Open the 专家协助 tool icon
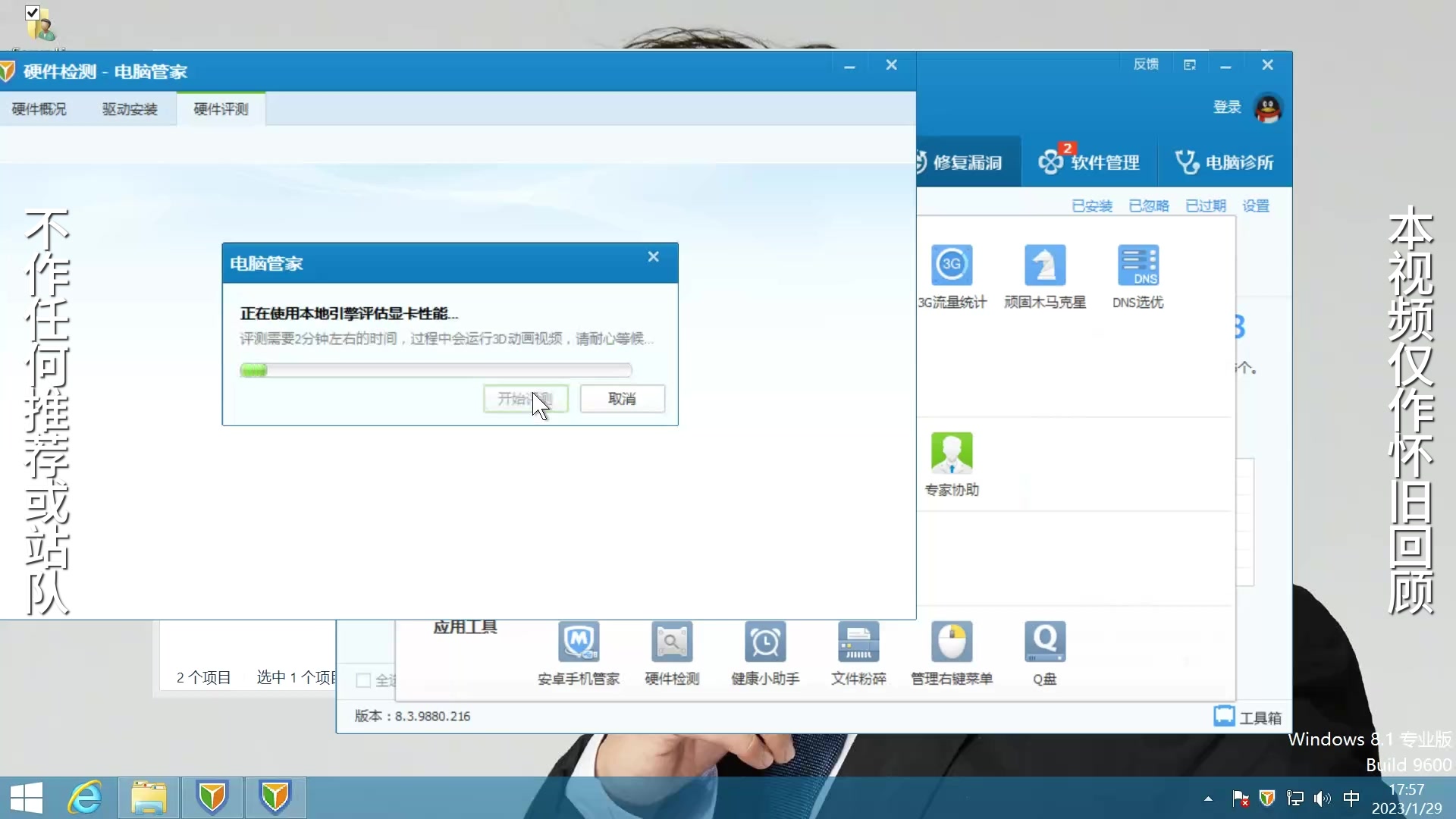This screenshot has height=819, width=1456. [x=952, y=453]
